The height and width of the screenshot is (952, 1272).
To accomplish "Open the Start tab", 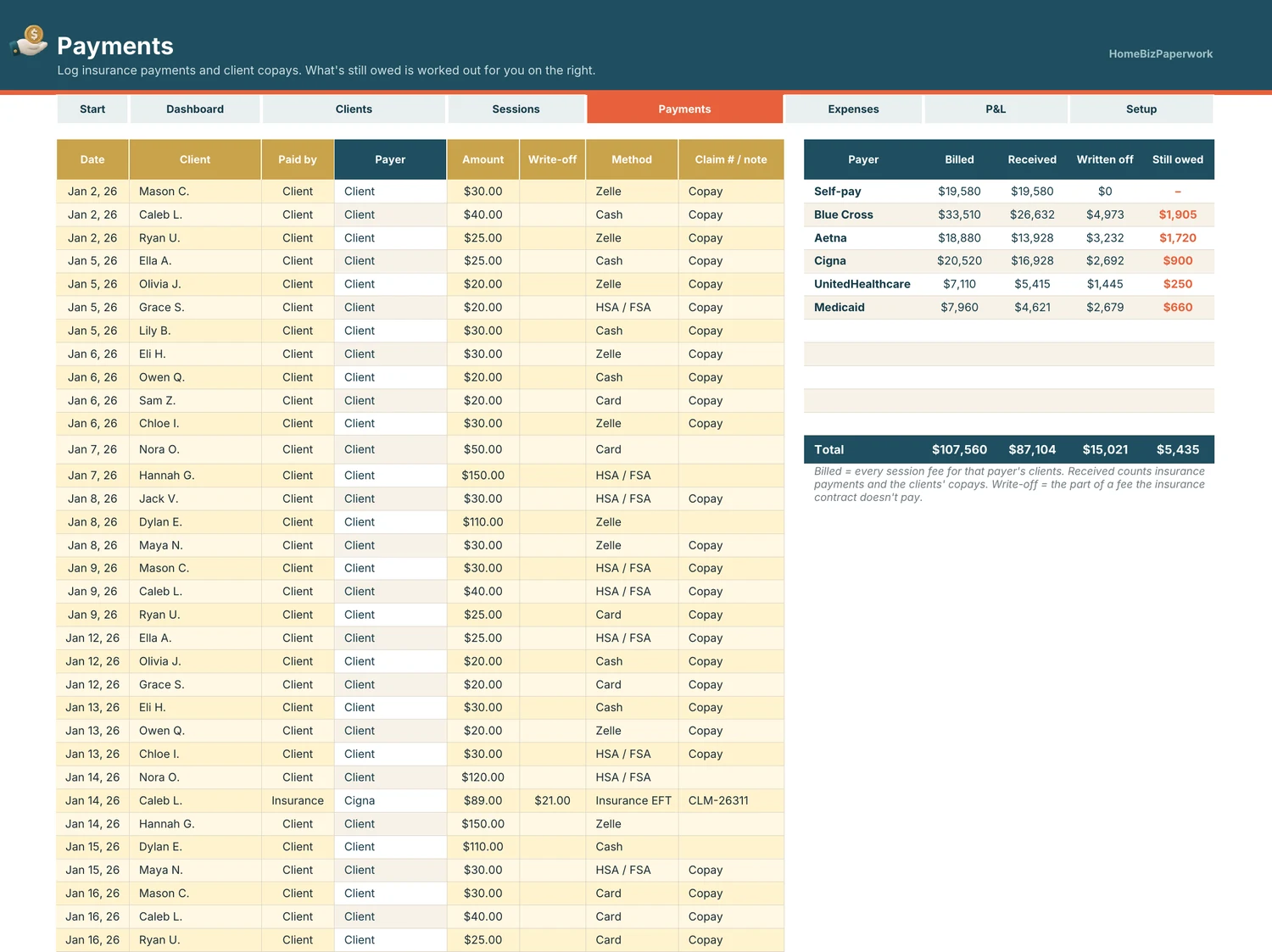I will tap(92, 109).
